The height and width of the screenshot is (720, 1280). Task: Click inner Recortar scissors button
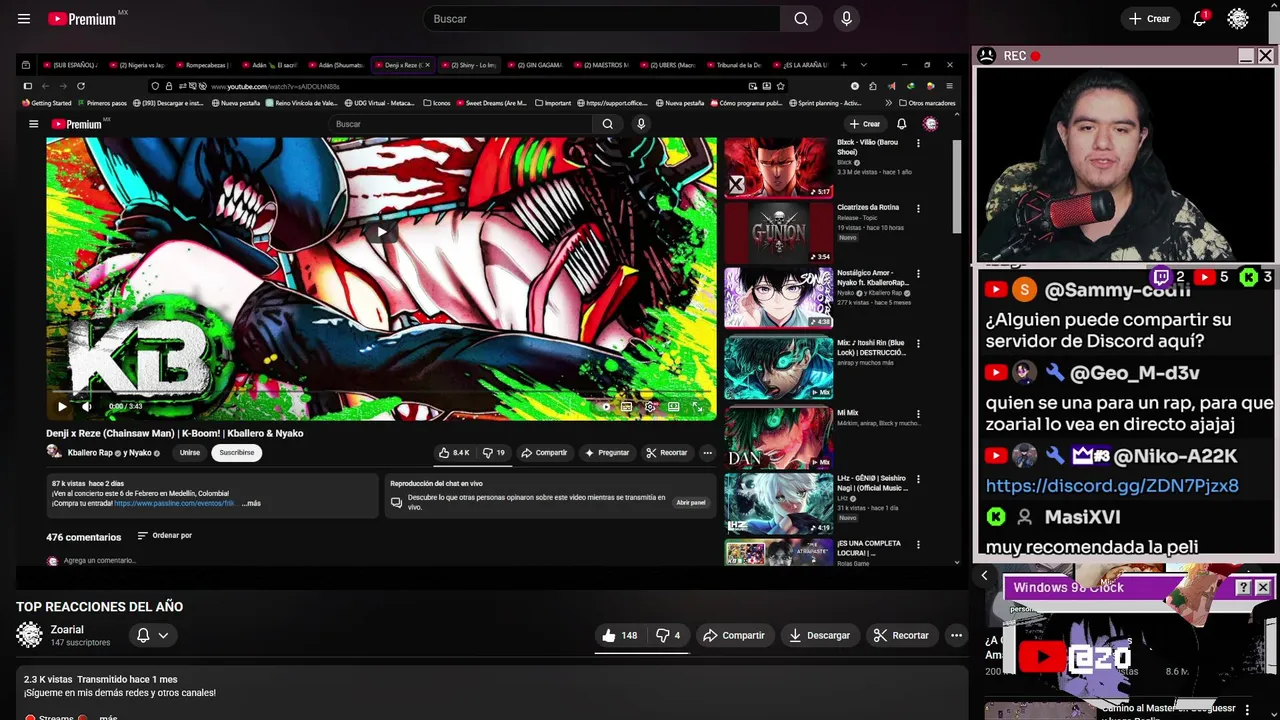coord(667,453)
